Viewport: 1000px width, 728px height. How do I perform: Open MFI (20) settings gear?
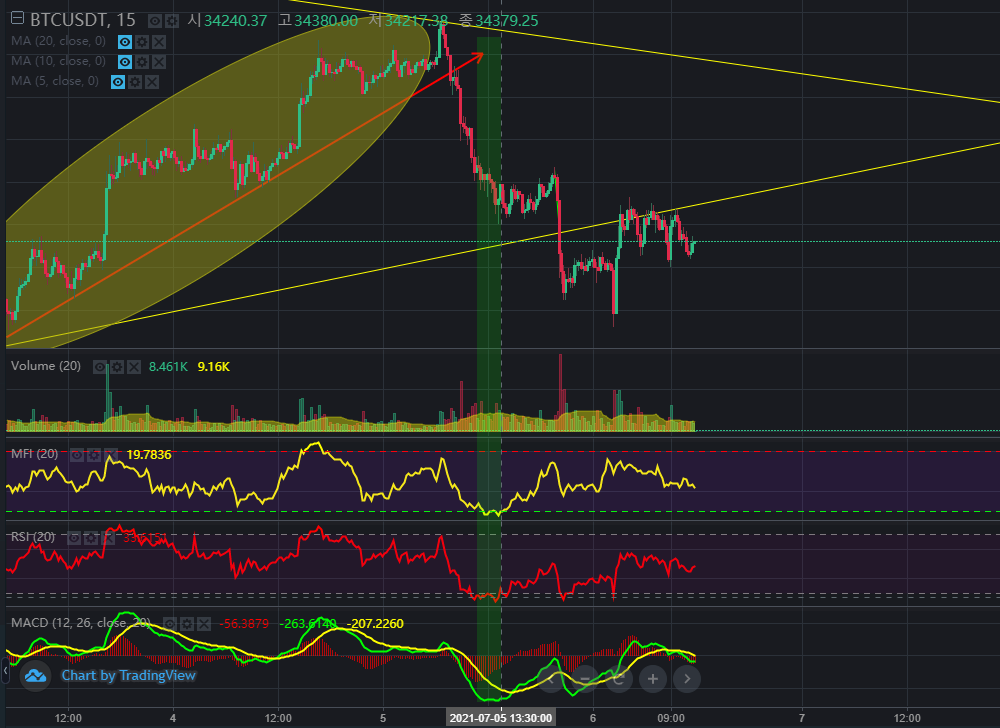[93, 455]
